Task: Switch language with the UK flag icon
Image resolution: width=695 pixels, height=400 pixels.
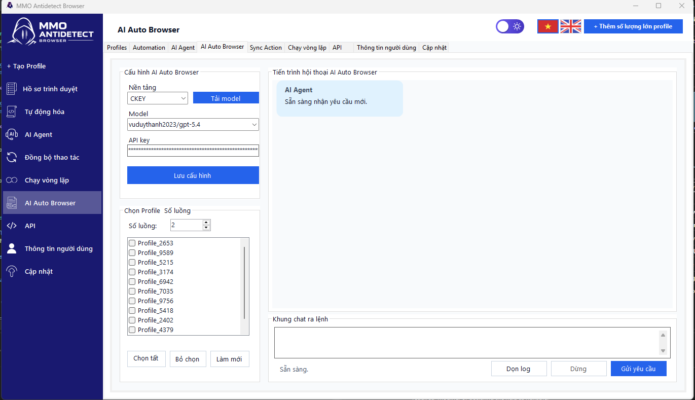Action: pos(570,27)
